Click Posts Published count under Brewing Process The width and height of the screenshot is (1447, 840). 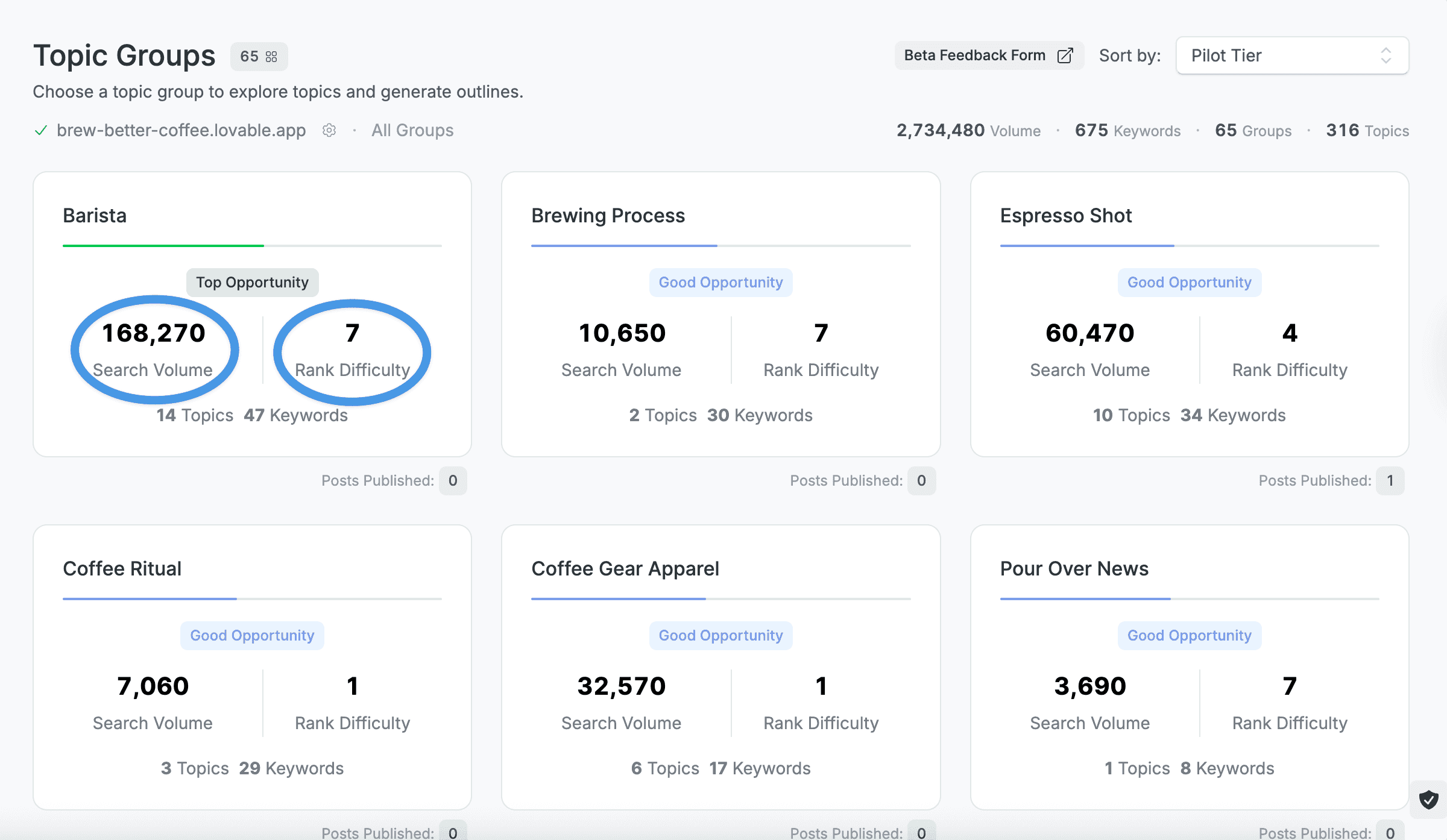coord(921,481)
